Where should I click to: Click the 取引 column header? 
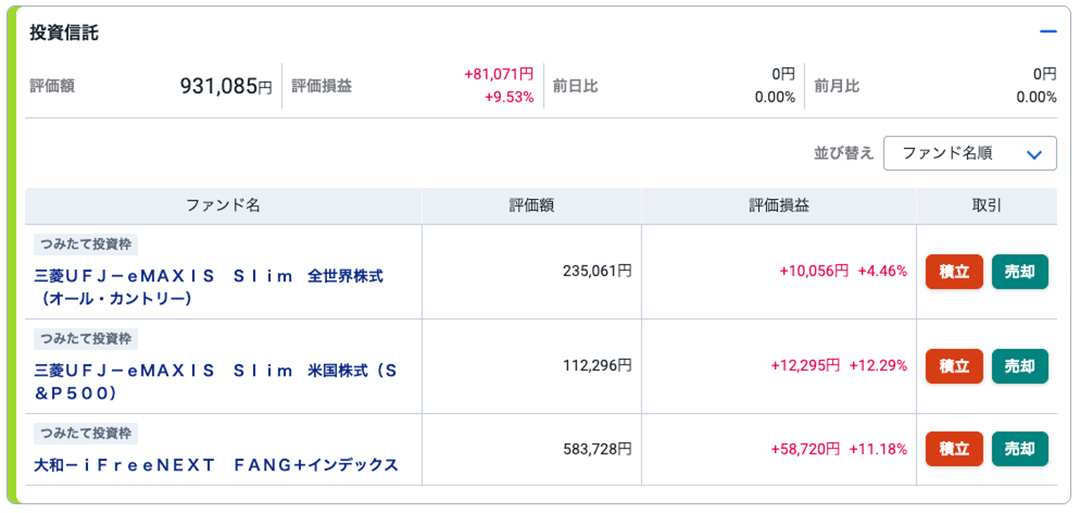[986, 206]
